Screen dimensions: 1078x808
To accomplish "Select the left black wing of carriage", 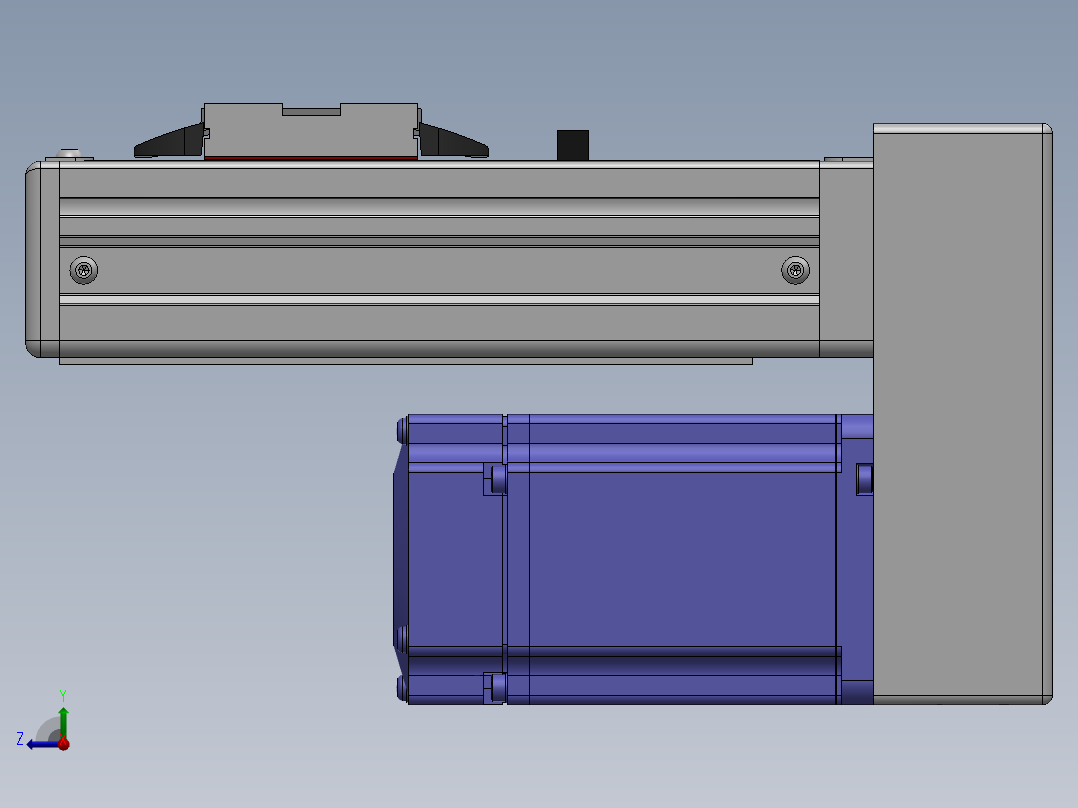I will [x=169, y=142].
